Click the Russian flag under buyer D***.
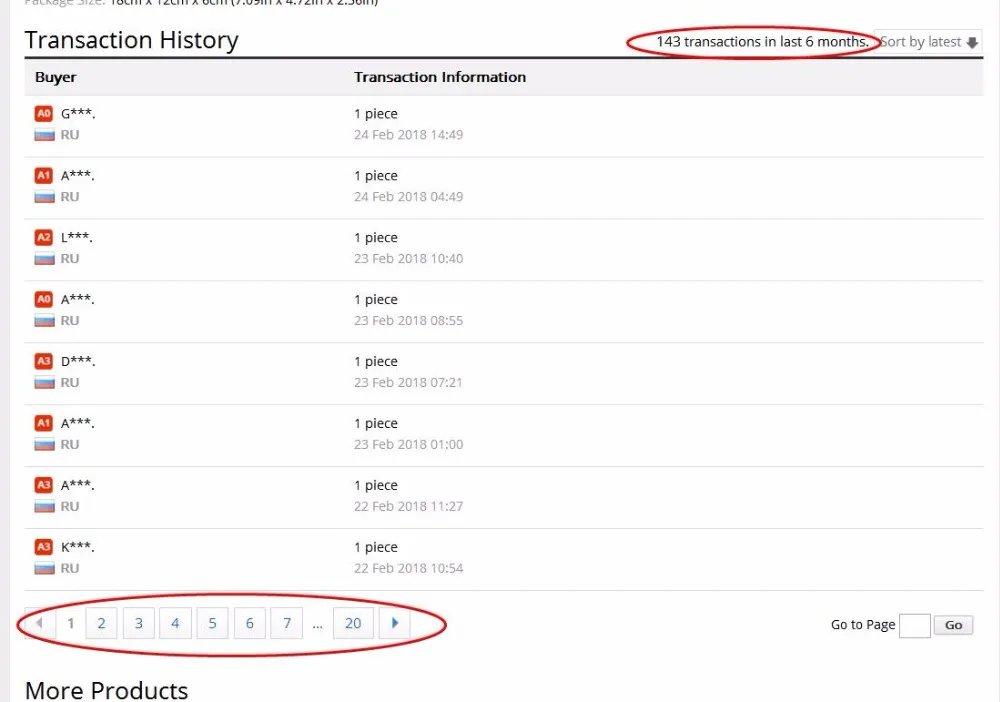The image size is (1000, 702). (44, 382)
